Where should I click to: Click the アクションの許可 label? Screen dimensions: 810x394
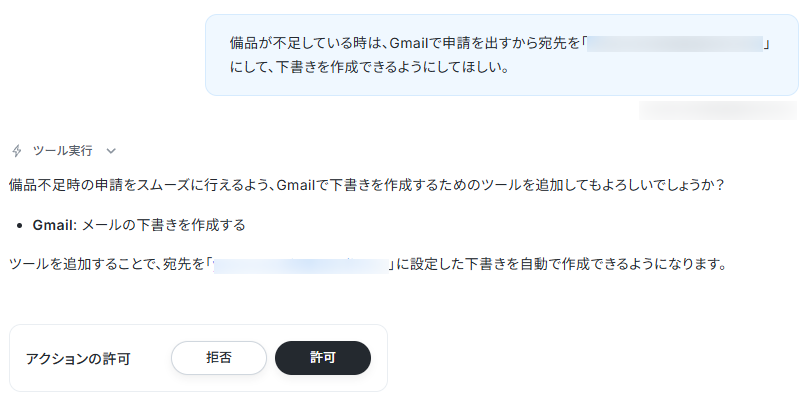click(x=78, y=358)
